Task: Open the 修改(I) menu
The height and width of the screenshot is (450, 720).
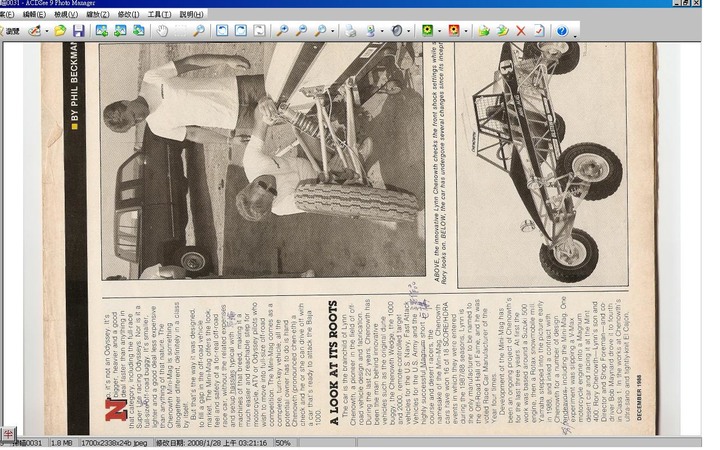Action: 129,14
